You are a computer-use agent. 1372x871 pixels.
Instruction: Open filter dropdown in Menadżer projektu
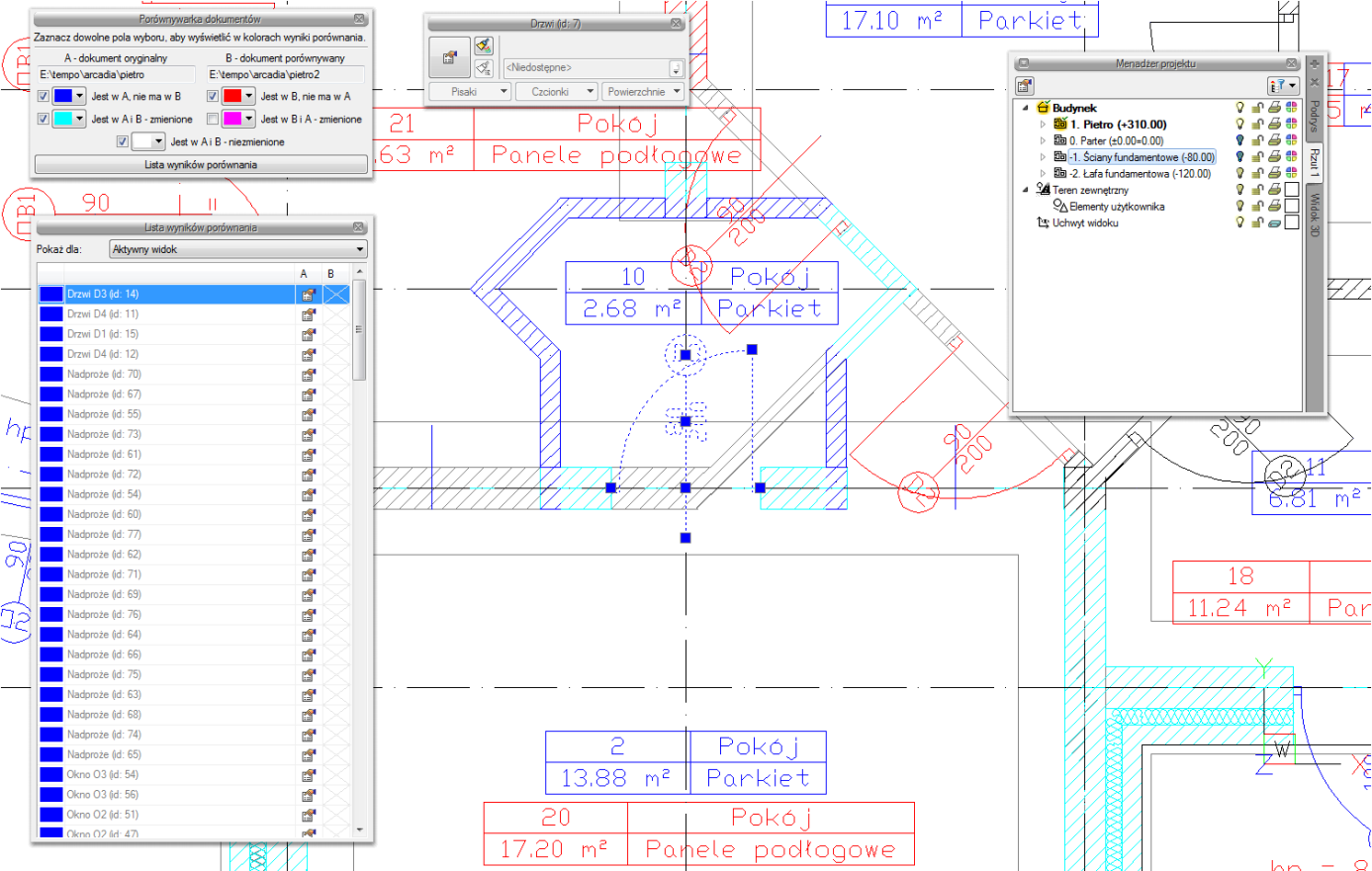(1283, 86)
